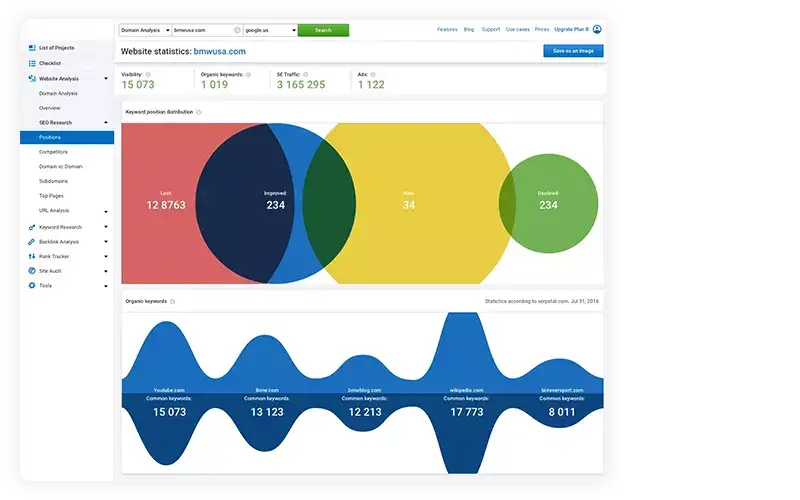
Task: Click the info icon beside Visibility
Action: (x=148, y=74)
